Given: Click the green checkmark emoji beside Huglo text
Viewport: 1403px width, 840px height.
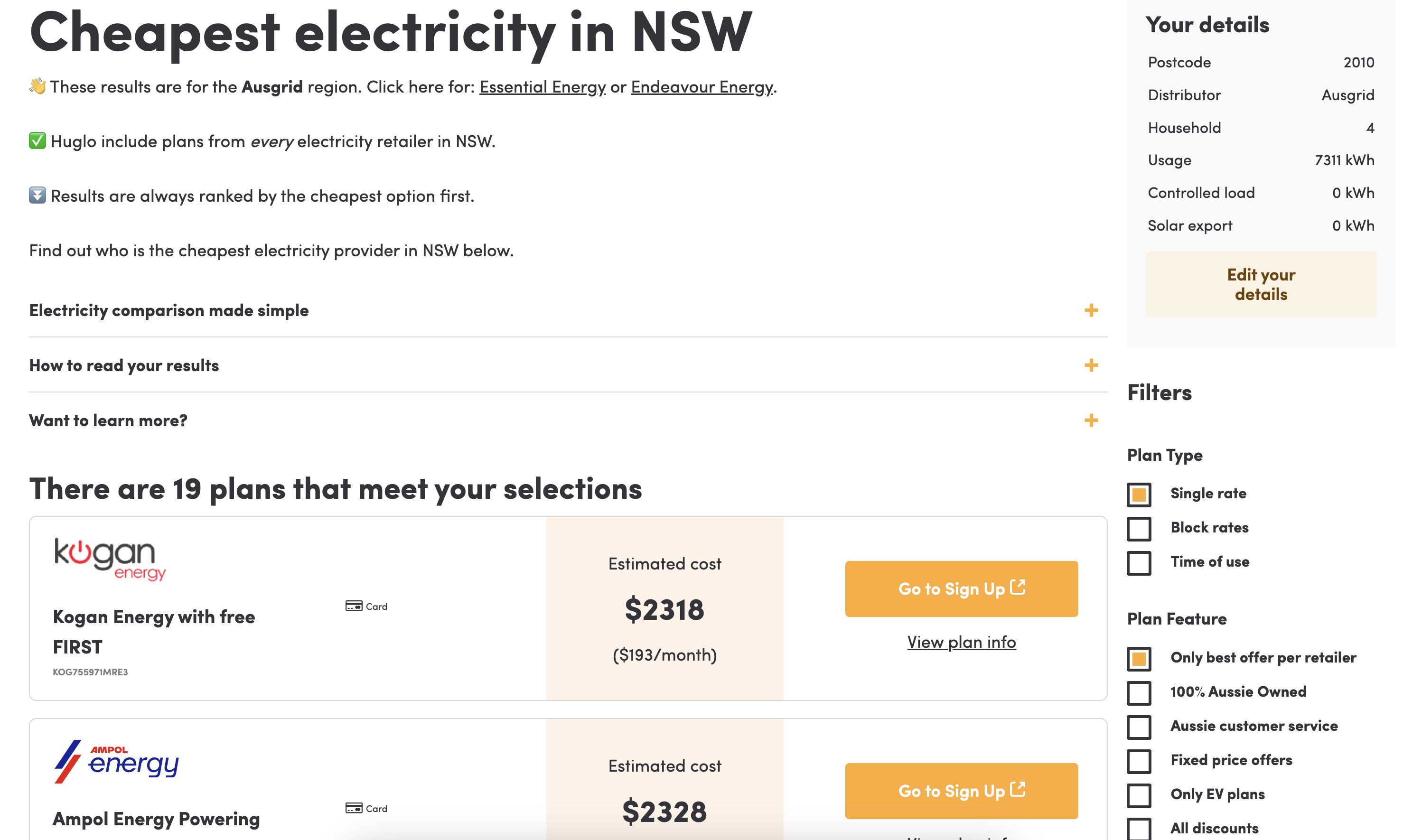Looking at the screenshot, I should (x=37, y=141).
